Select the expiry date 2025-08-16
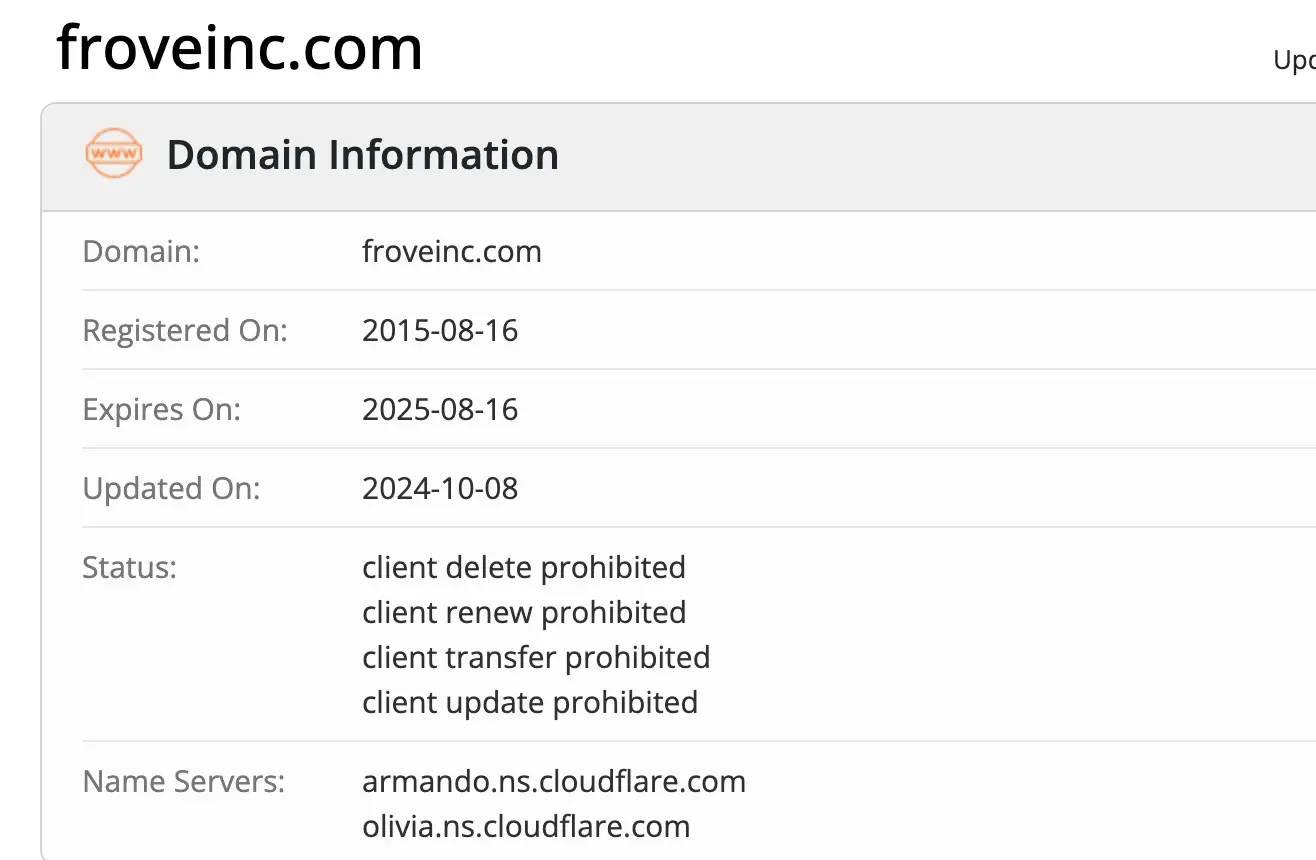This screenshot has height=860, width=1316. tap(440, 409)
